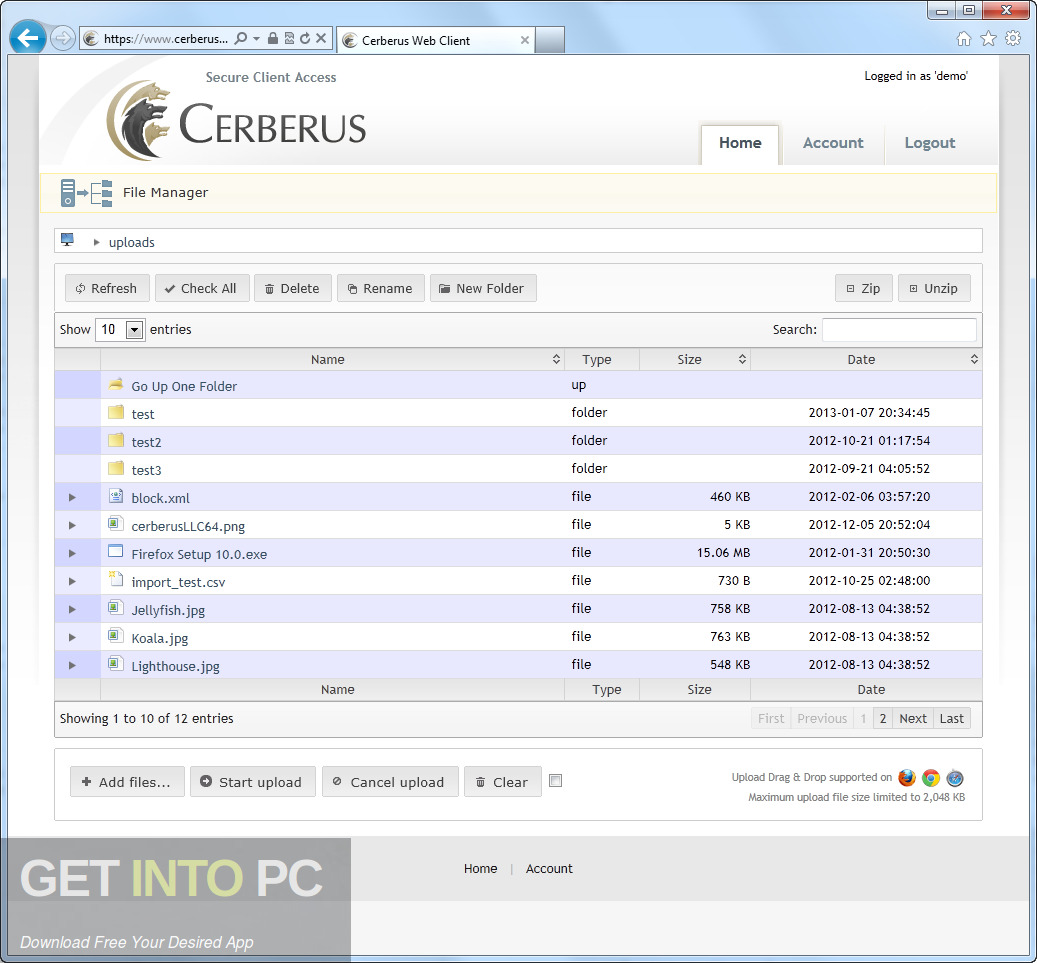This screenshot has height=963, width=1037.
Task: Switch to the Home tab
Action: point(740,144)
